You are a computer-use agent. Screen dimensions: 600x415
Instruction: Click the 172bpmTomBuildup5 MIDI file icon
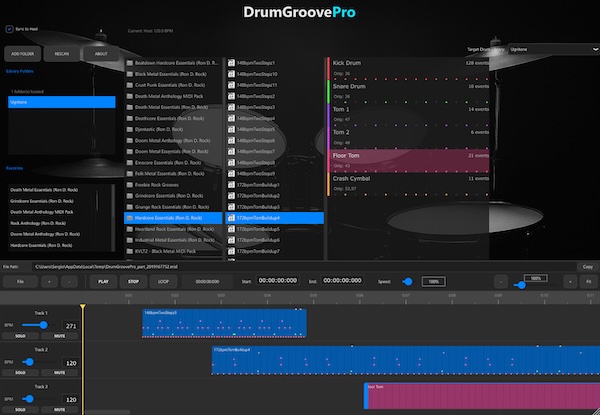pos(231,229)
